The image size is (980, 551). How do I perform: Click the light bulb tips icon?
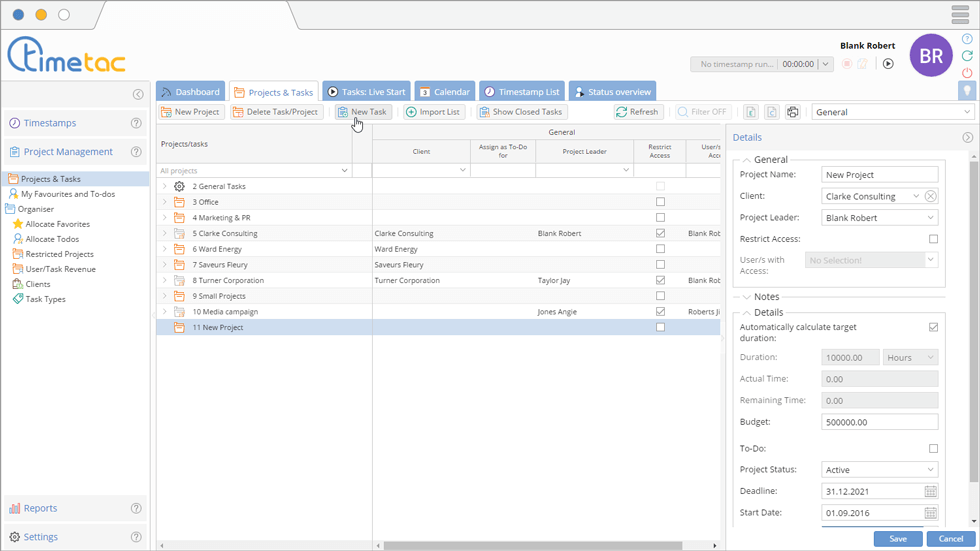[967, 91]
